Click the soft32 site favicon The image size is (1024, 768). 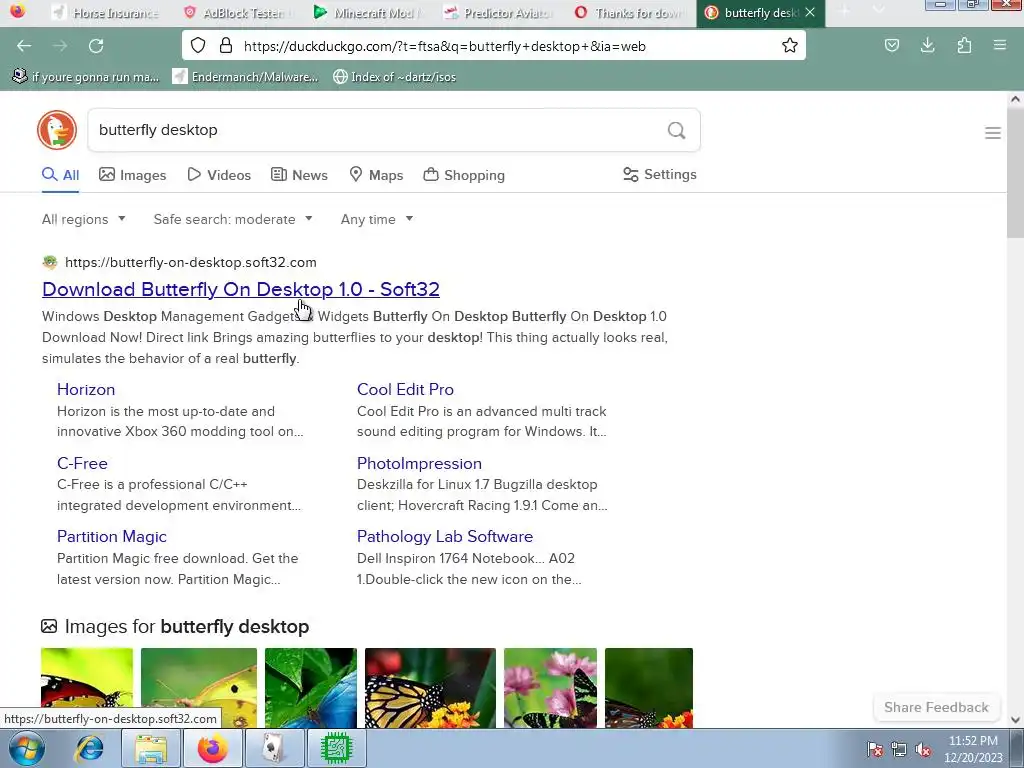click(50, 263)
